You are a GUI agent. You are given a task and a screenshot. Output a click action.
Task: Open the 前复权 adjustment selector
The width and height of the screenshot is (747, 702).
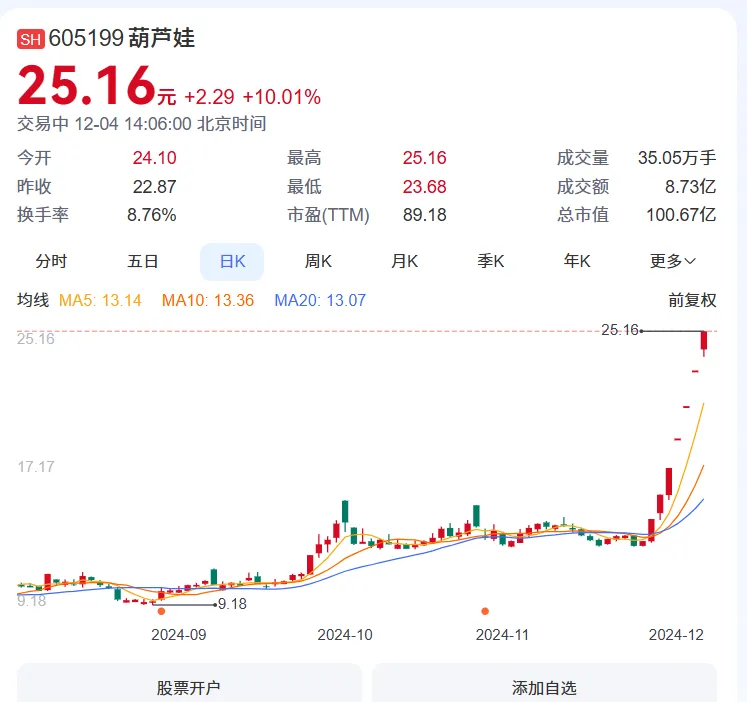tap(692, 300)
